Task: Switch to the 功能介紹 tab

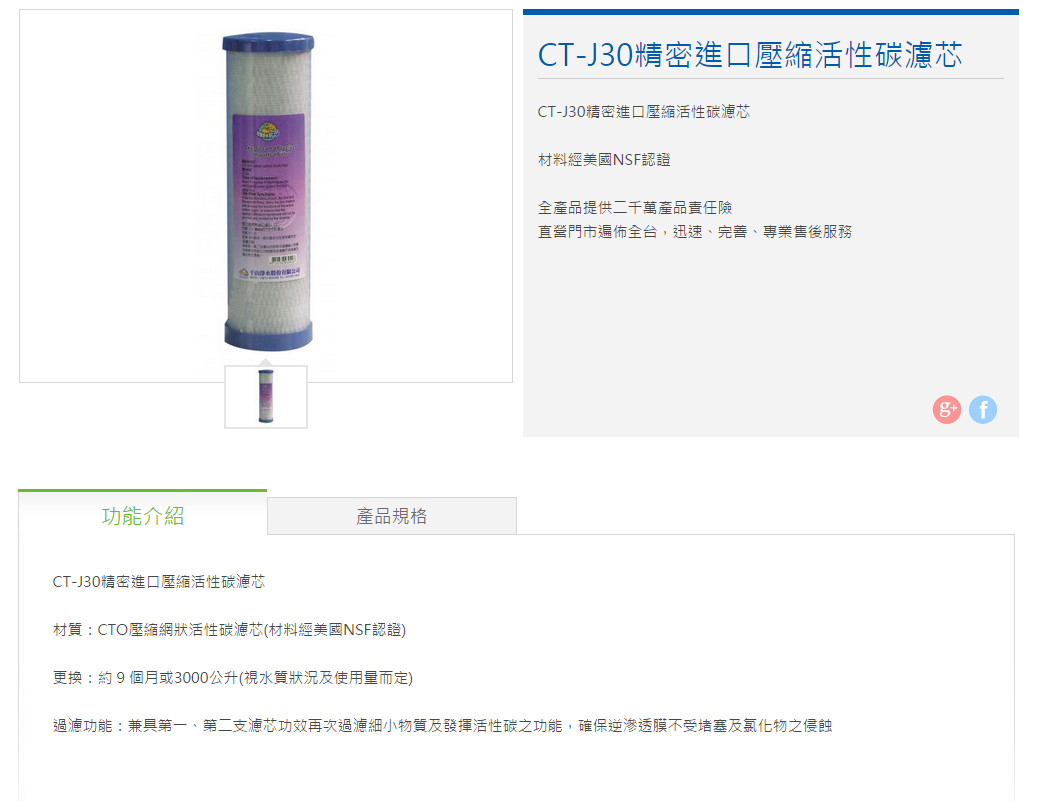Action: point(143,516)
